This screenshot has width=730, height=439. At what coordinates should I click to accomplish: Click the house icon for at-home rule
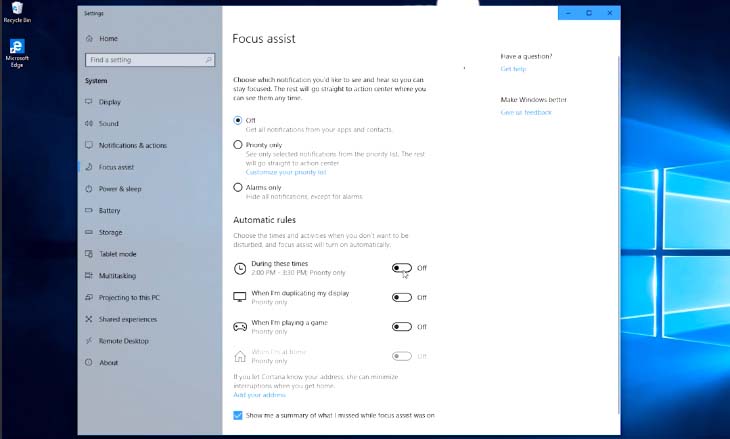240,356
